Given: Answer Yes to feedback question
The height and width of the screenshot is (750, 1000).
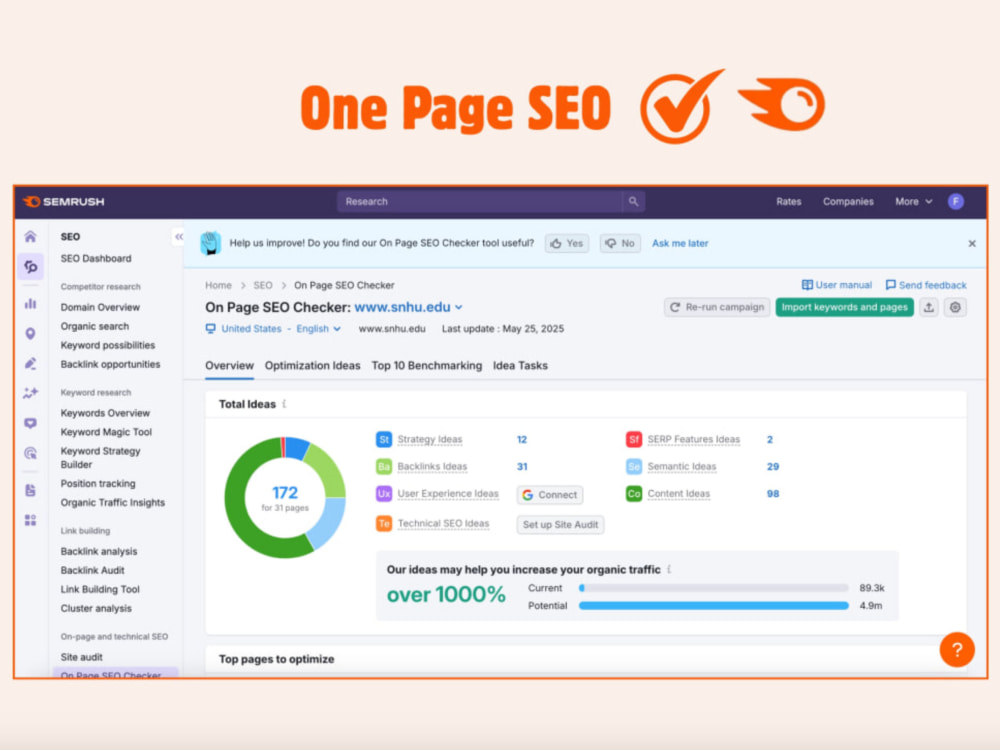Looking at the screenshot, I should pos(567,244).
